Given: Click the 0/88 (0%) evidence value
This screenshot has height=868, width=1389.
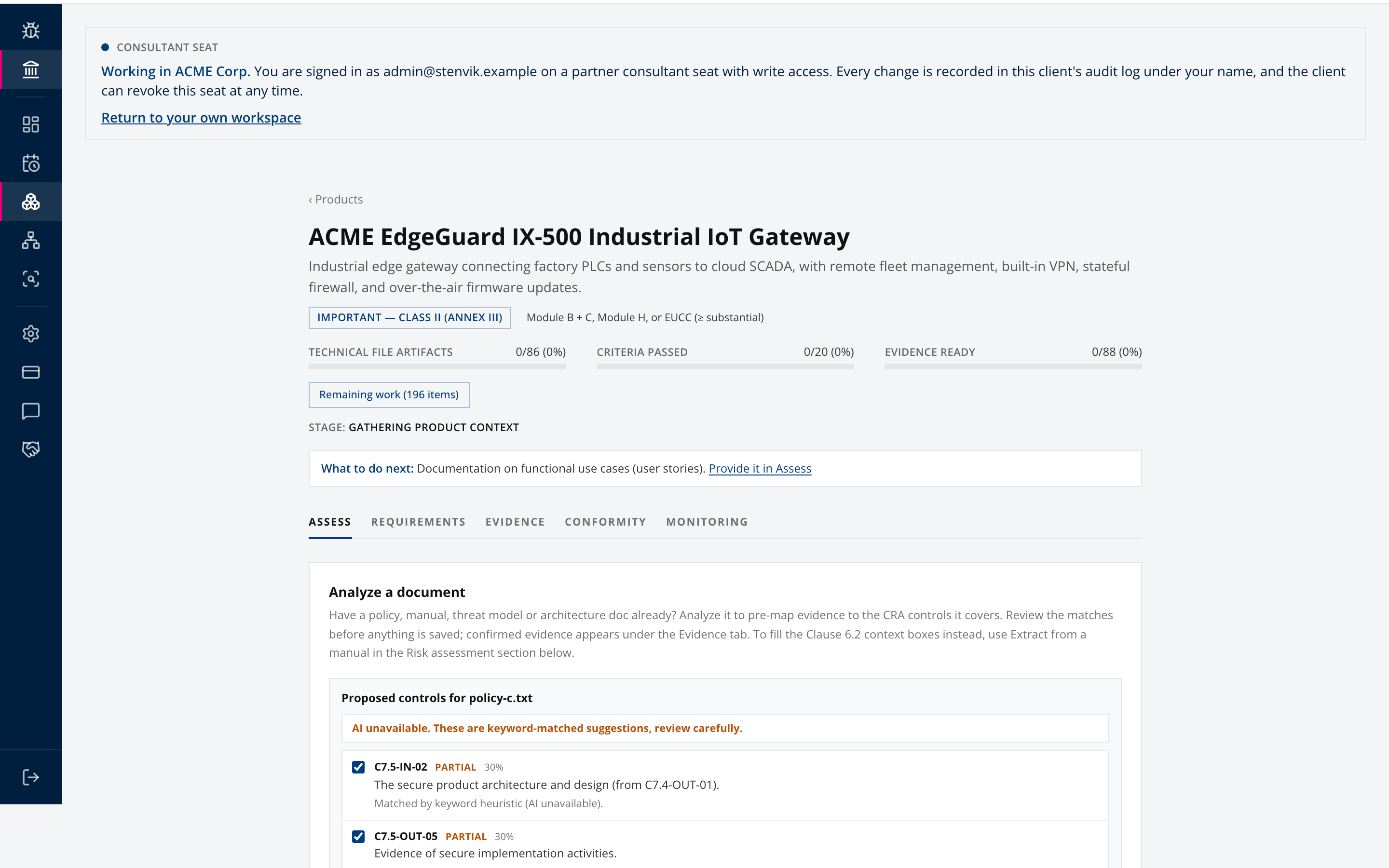Looking at the screenshot, I should tap(1117, 352).
